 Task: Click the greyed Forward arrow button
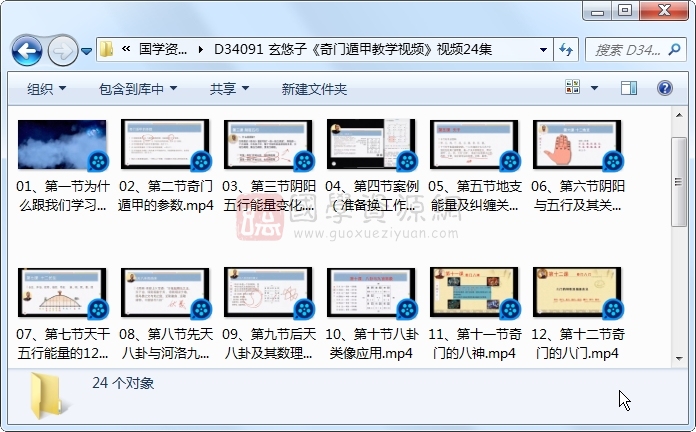click(62, 51)
